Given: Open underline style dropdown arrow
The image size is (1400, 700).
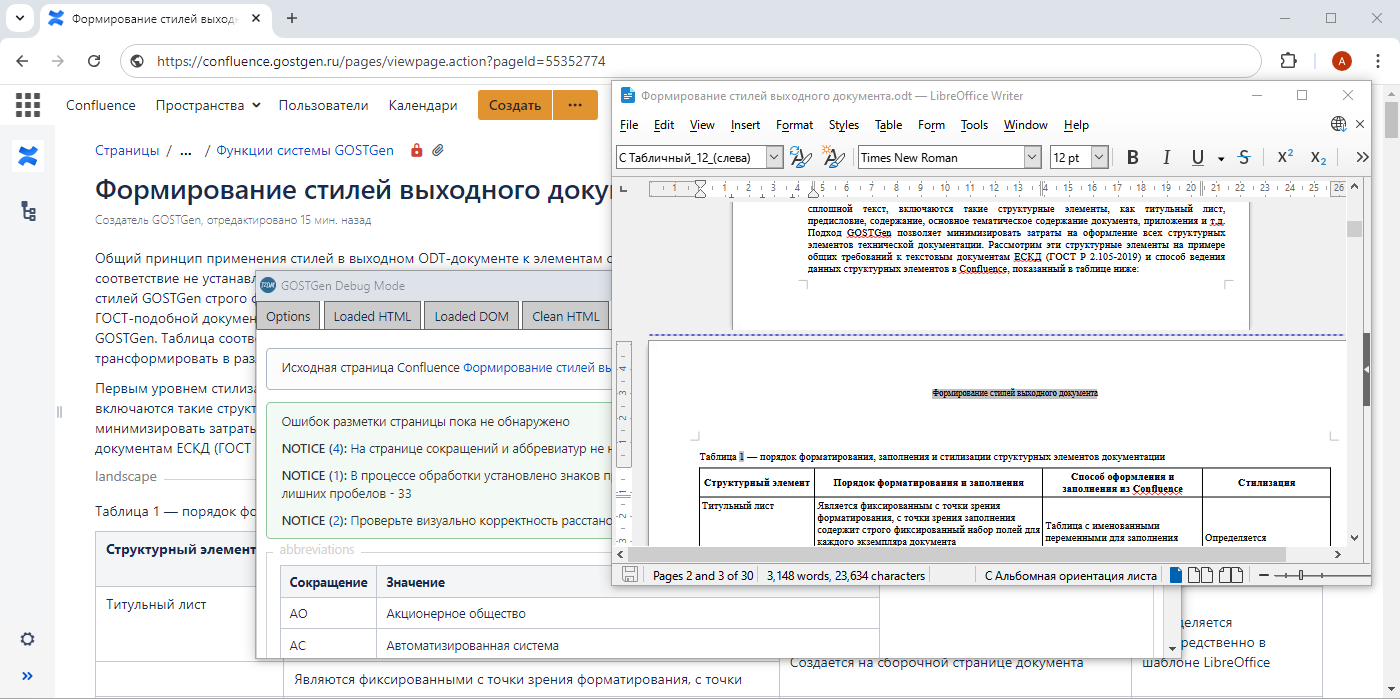Looking at the screenshot, I should pyautogui.click(x=1221, y=158).
